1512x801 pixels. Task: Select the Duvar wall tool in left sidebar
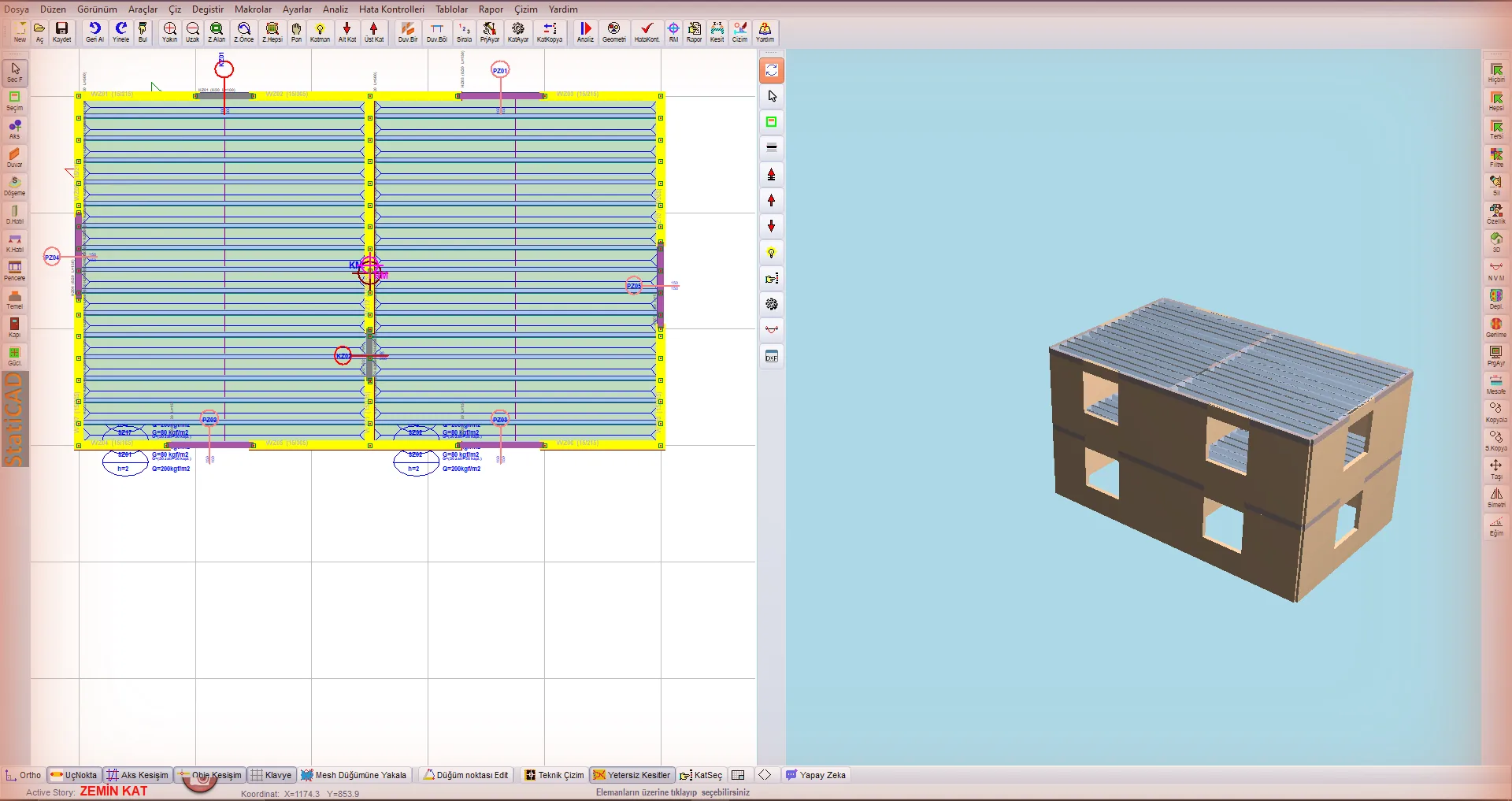[15, 158]
